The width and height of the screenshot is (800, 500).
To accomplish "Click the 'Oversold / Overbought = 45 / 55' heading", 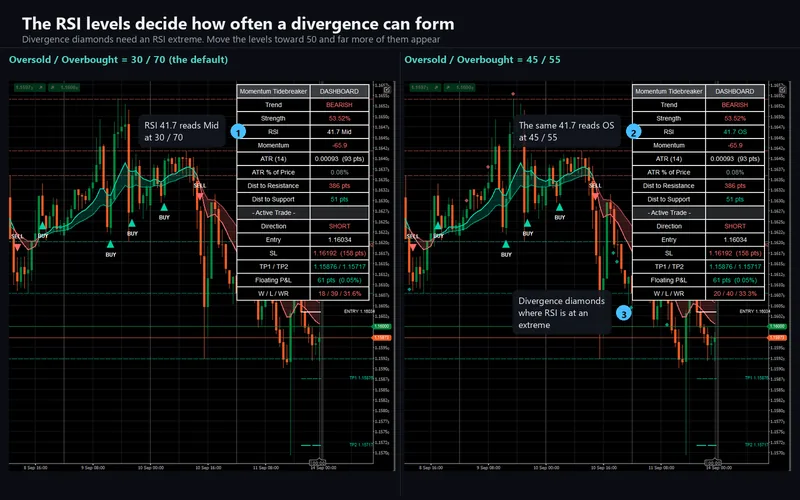I will point(482,60).
